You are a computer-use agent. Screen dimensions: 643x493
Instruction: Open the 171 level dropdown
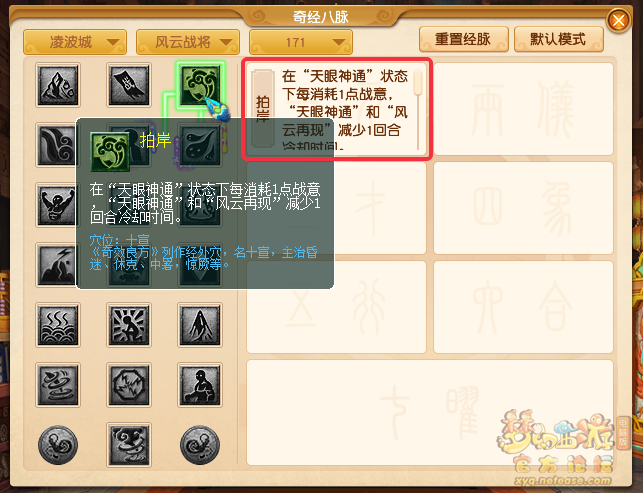click(301, 42)
